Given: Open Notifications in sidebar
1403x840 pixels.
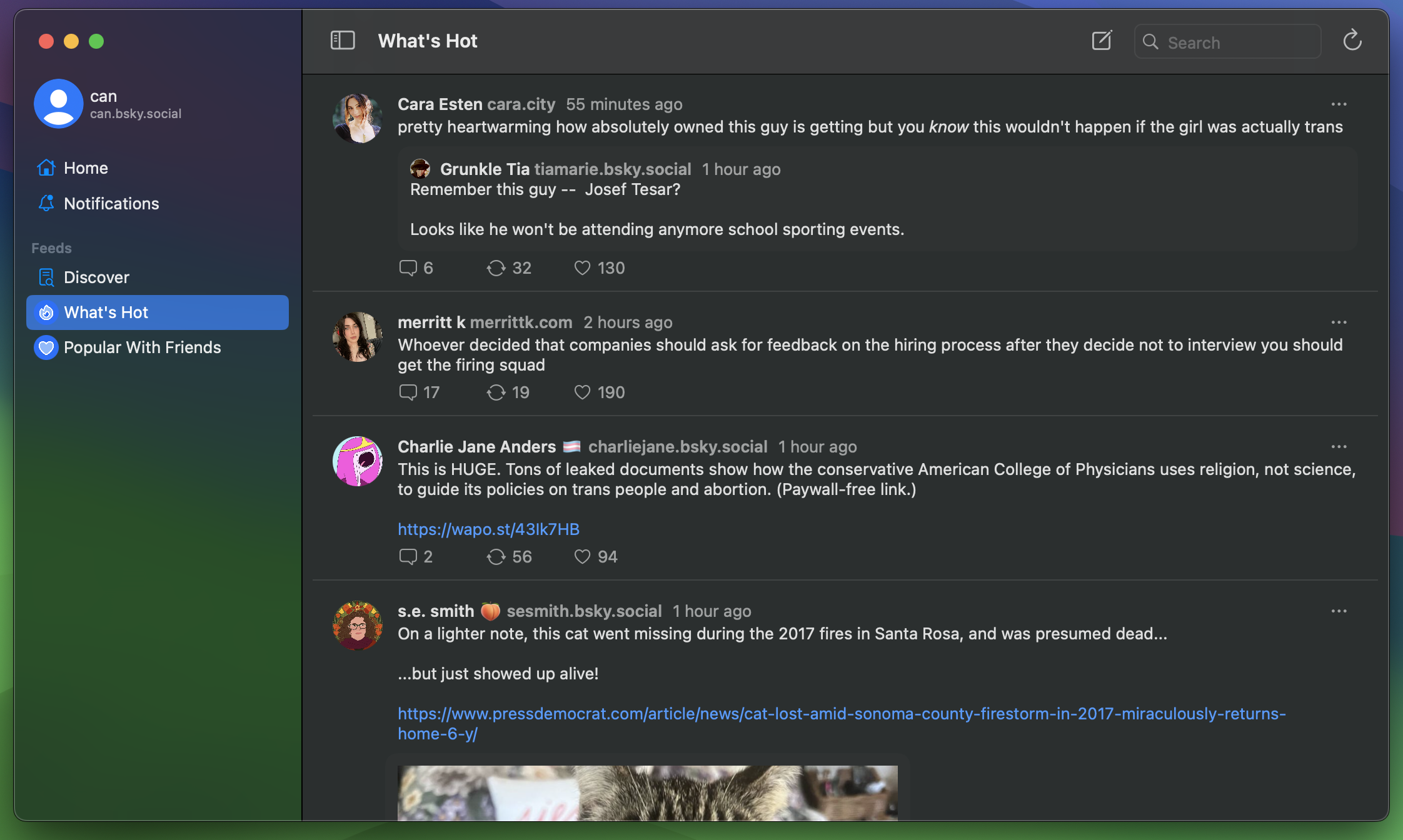Looking at the screenshot, I should click(x=111, y=204).
